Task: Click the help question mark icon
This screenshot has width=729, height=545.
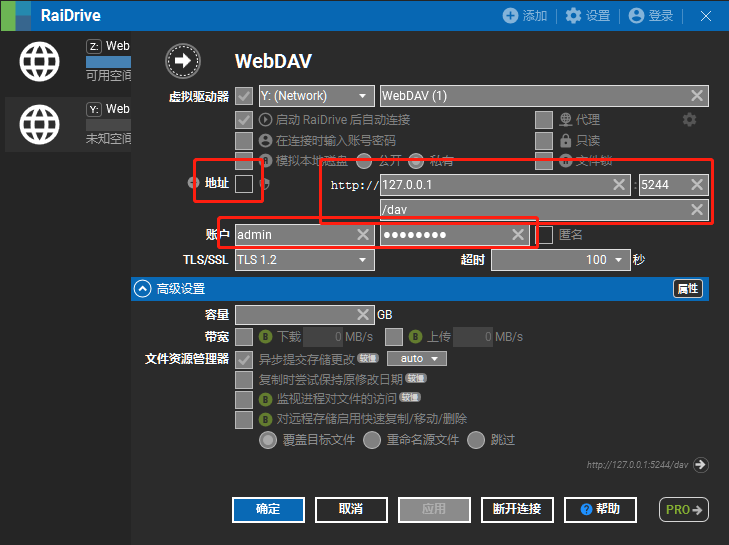Action: [x=586, y=509]
